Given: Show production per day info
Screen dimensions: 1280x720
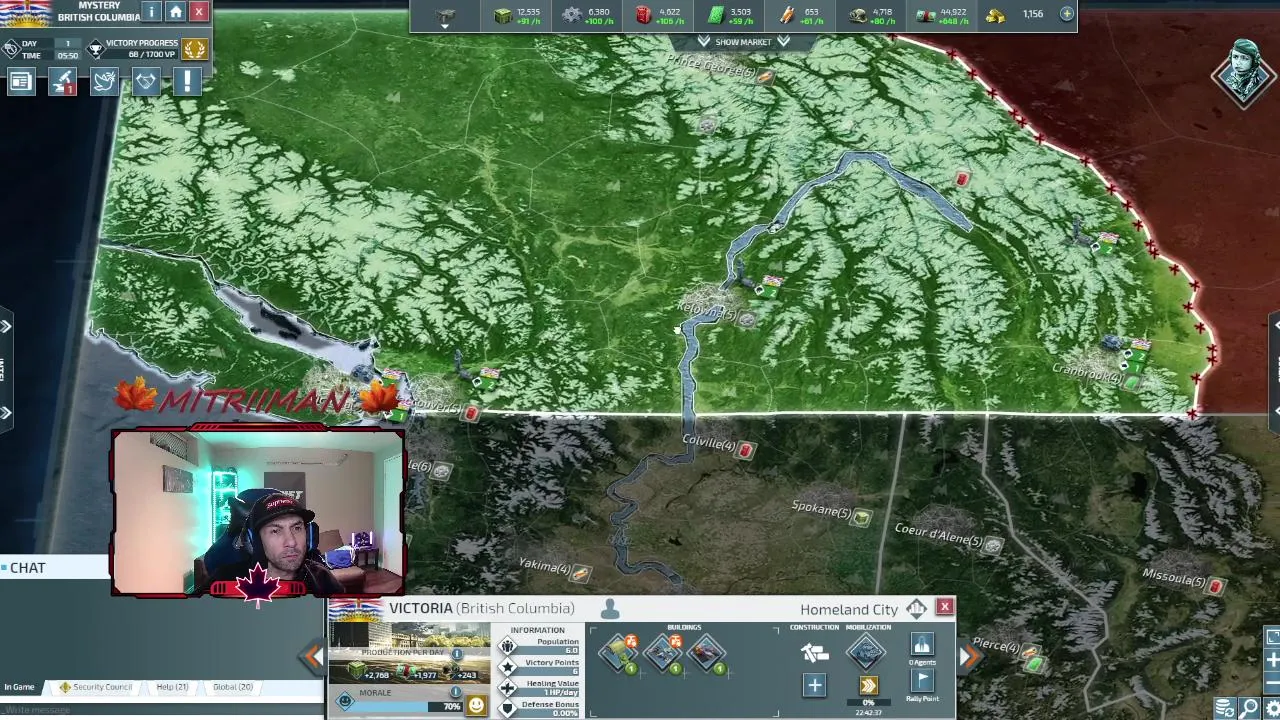Looking at the screenshot, I should 456,653.
